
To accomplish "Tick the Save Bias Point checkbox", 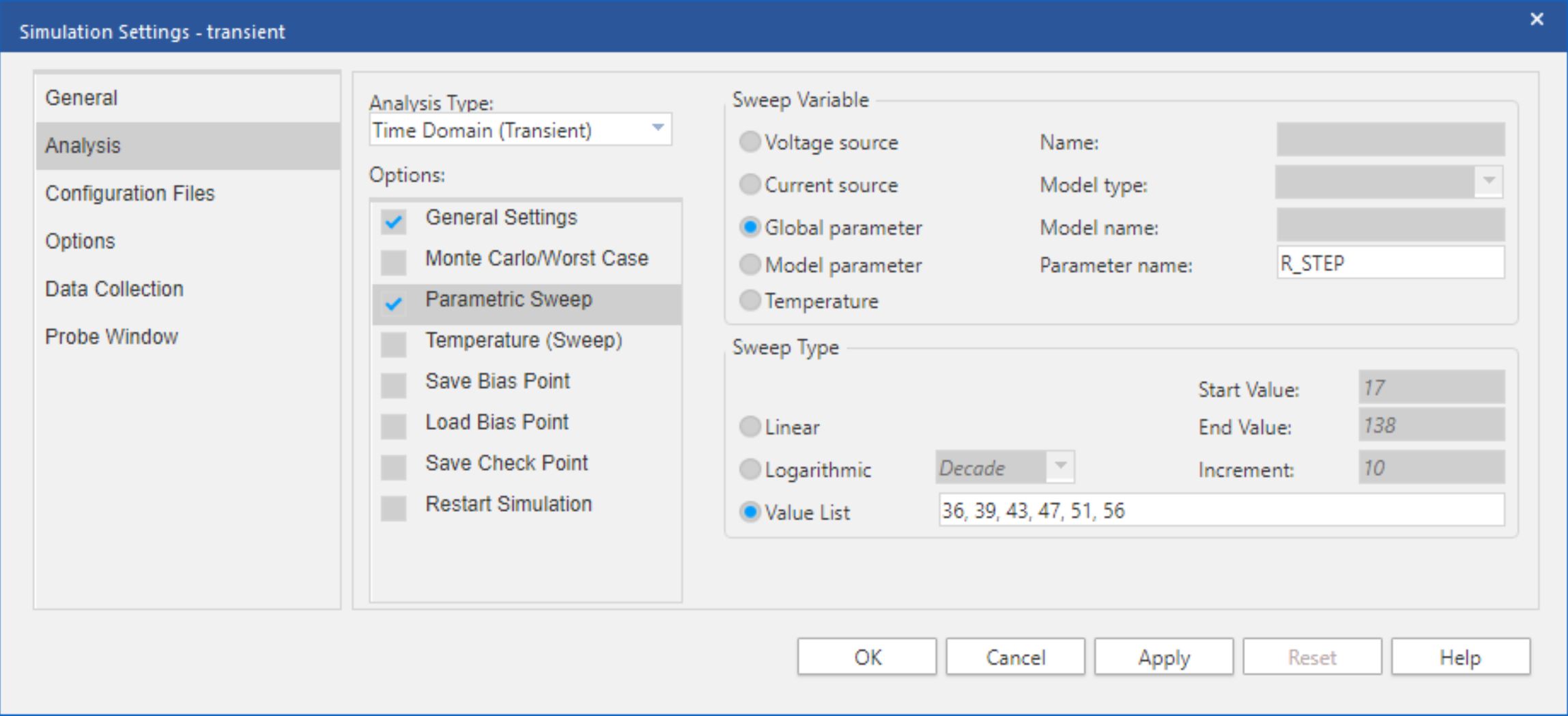I will 394,385.
